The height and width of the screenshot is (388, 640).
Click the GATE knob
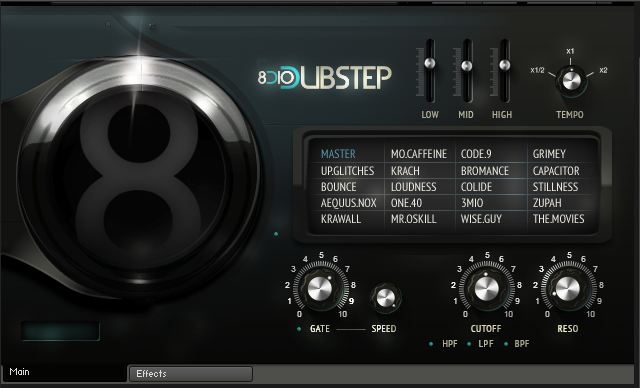tap(320, 288)
